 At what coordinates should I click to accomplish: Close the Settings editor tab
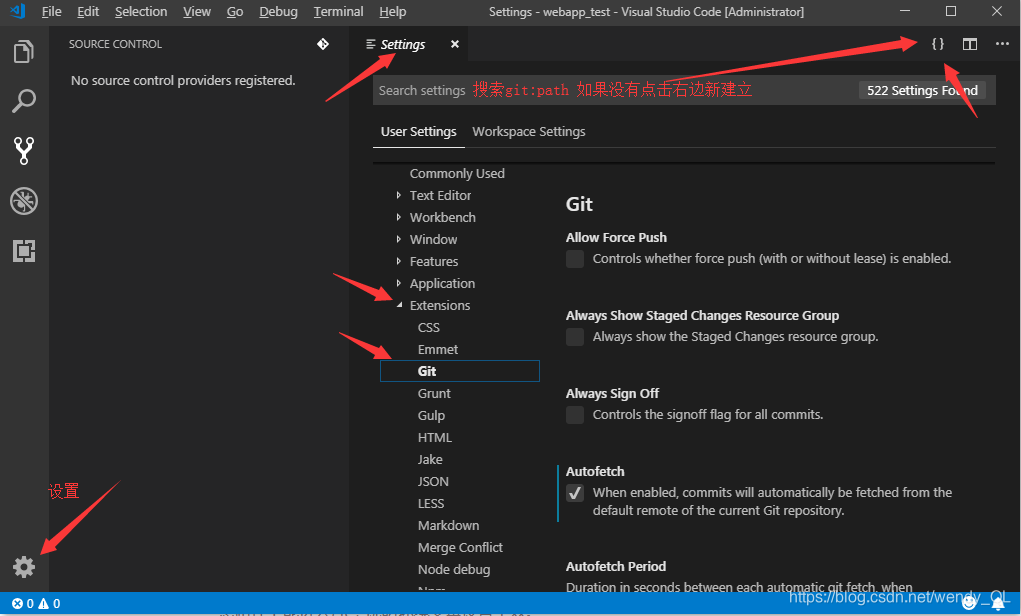click(x=455, y=44)
